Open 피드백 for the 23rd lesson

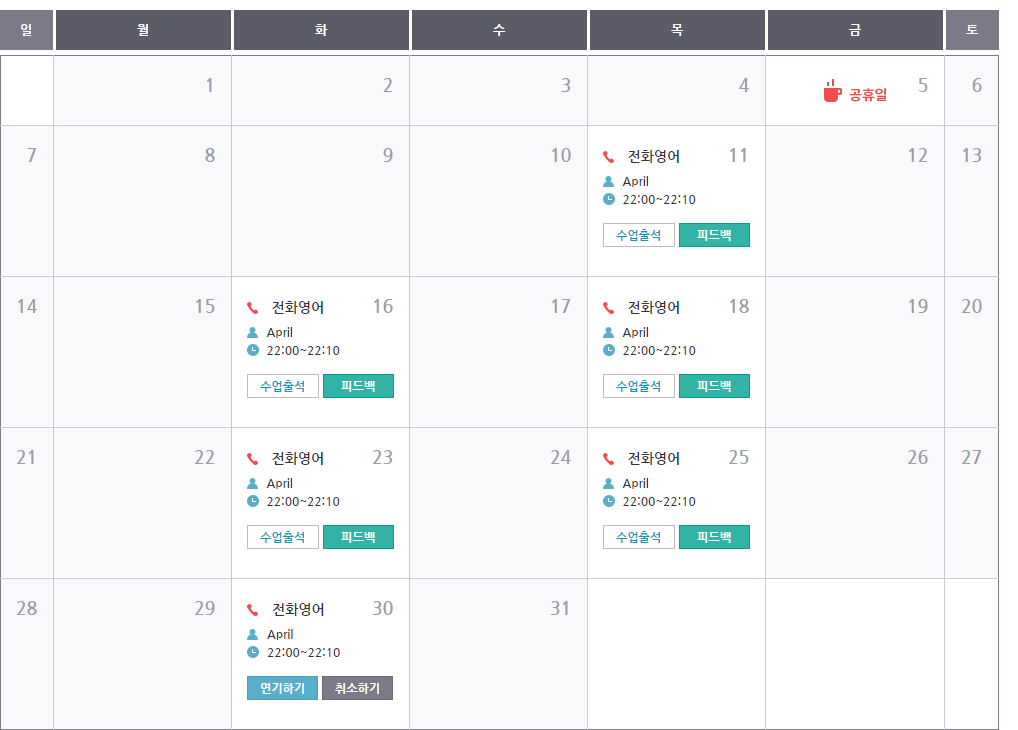pos(358,537)
